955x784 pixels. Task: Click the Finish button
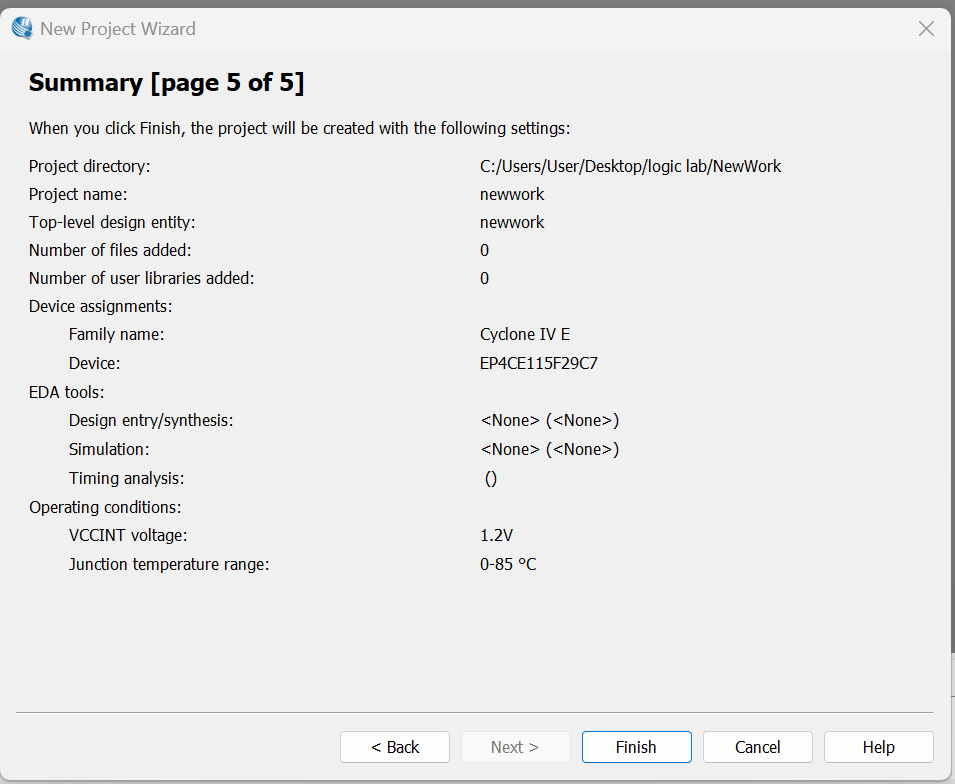[636, 747]
